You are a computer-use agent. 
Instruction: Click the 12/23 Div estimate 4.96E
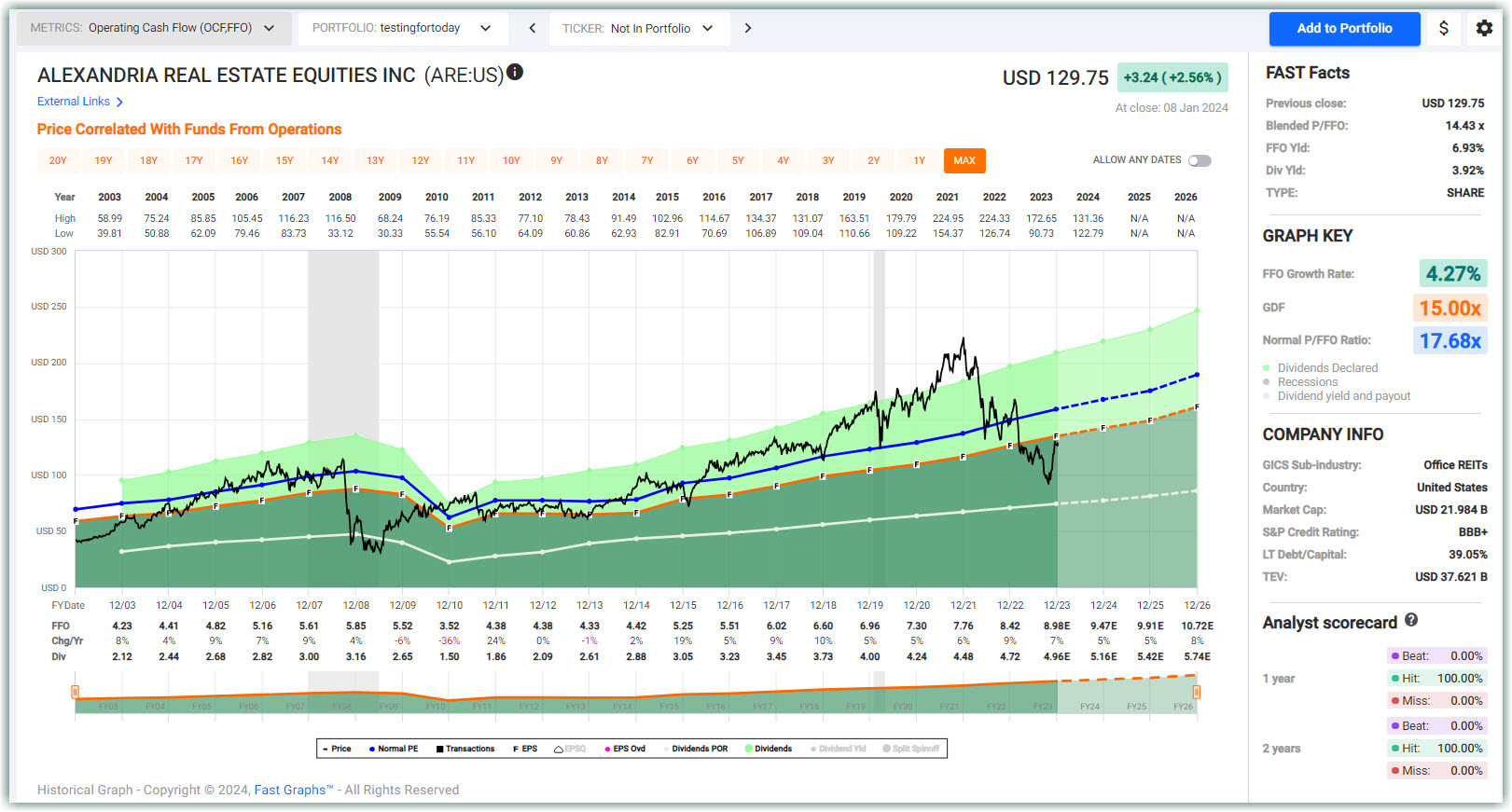coord(1057,657)
